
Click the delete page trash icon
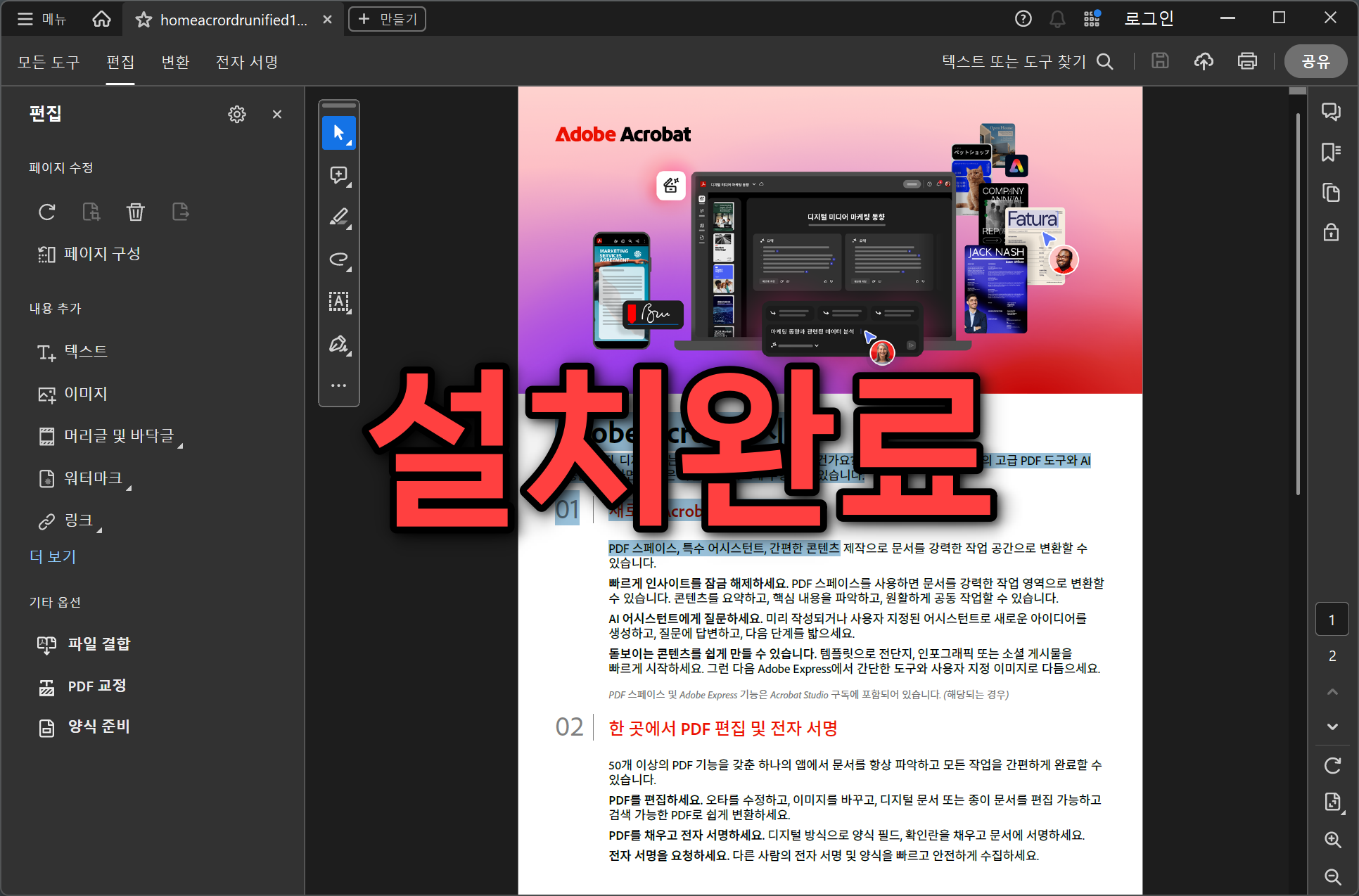[135, 212]
